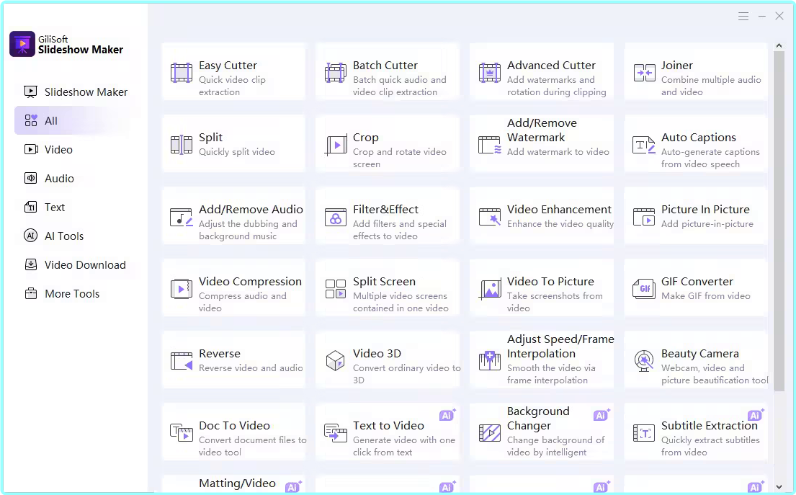Open the Text to Video icon

click(336, 433)
